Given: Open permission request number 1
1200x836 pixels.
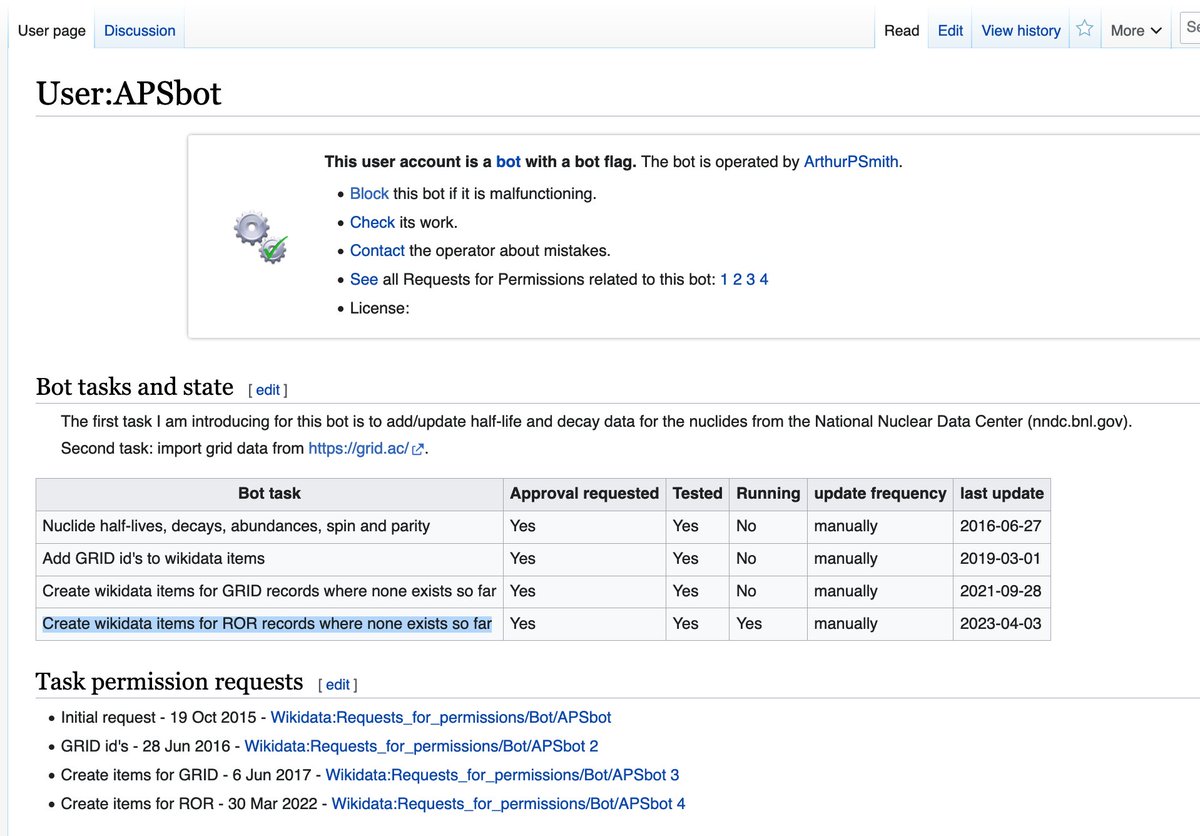Looking at the screenshot, I should point(724,279).
